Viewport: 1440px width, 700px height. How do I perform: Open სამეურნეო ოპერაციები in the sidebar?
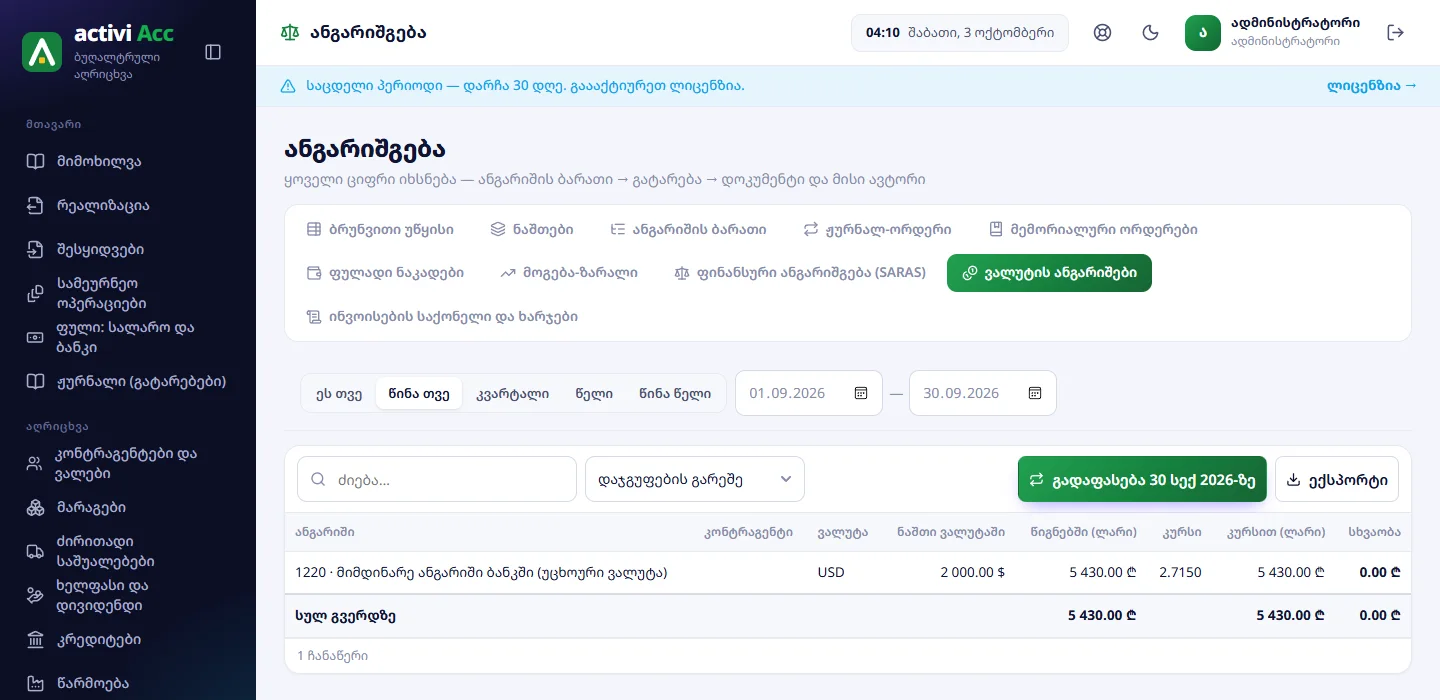(128, 293)
